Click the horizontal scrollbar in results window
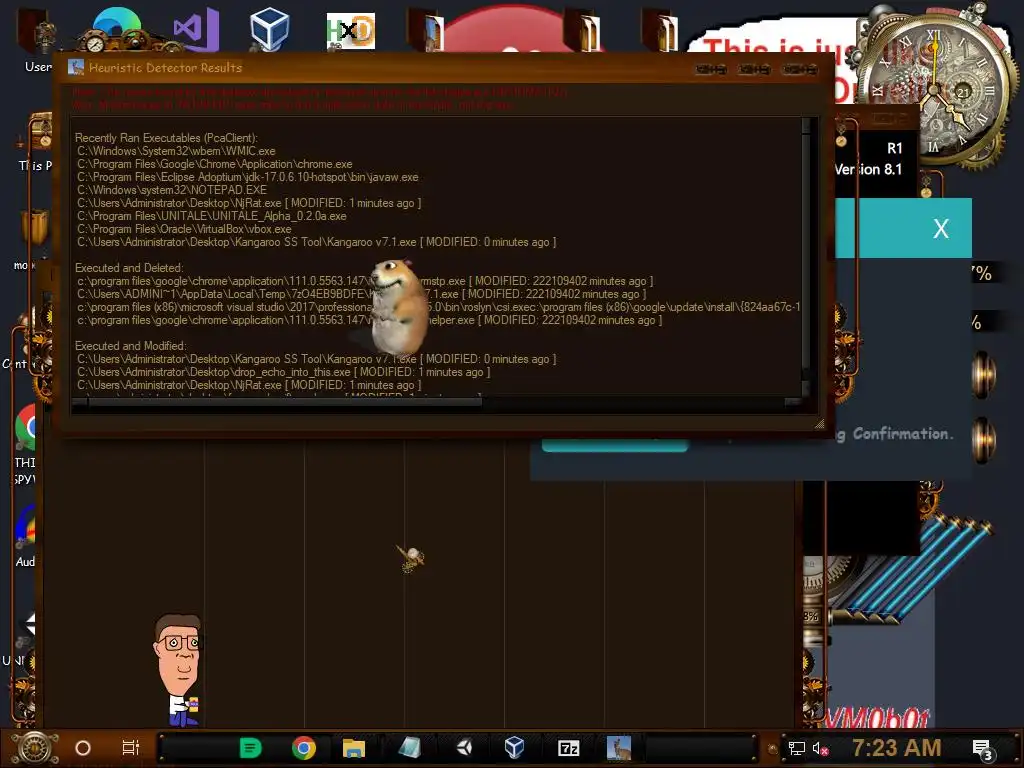 285,402
